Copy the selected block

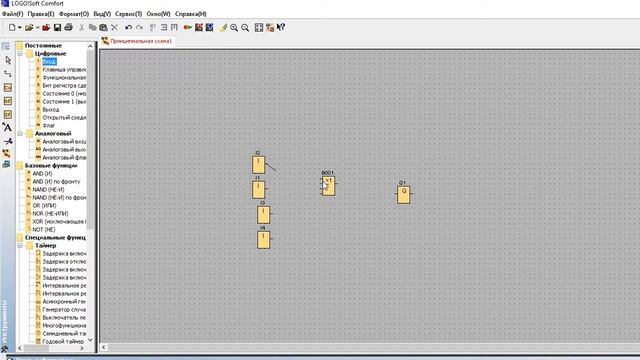coord(93,27)
